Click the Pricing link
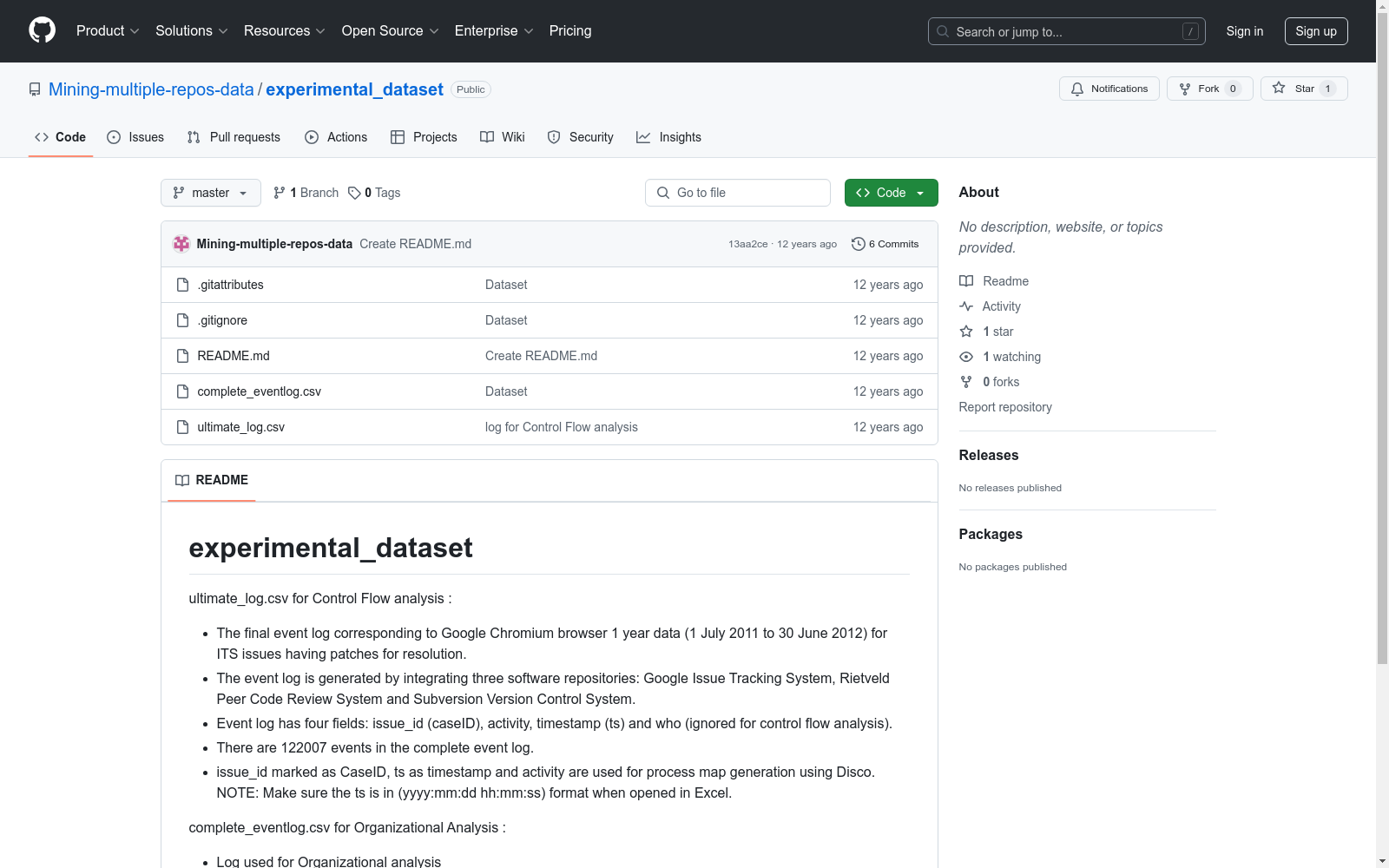Screen dimensions: 1389x868 coord(570,30)
